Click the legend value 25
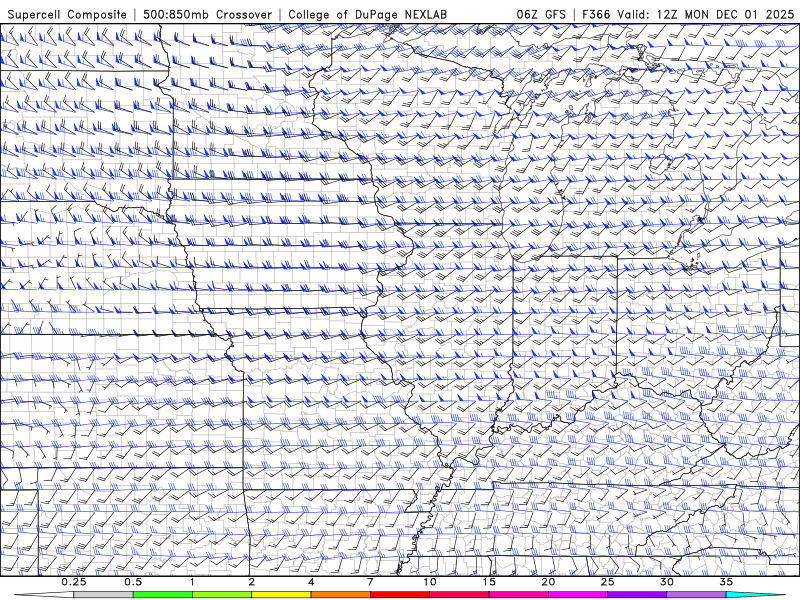This screenshot has width=800, height=600. pos(608,582)
